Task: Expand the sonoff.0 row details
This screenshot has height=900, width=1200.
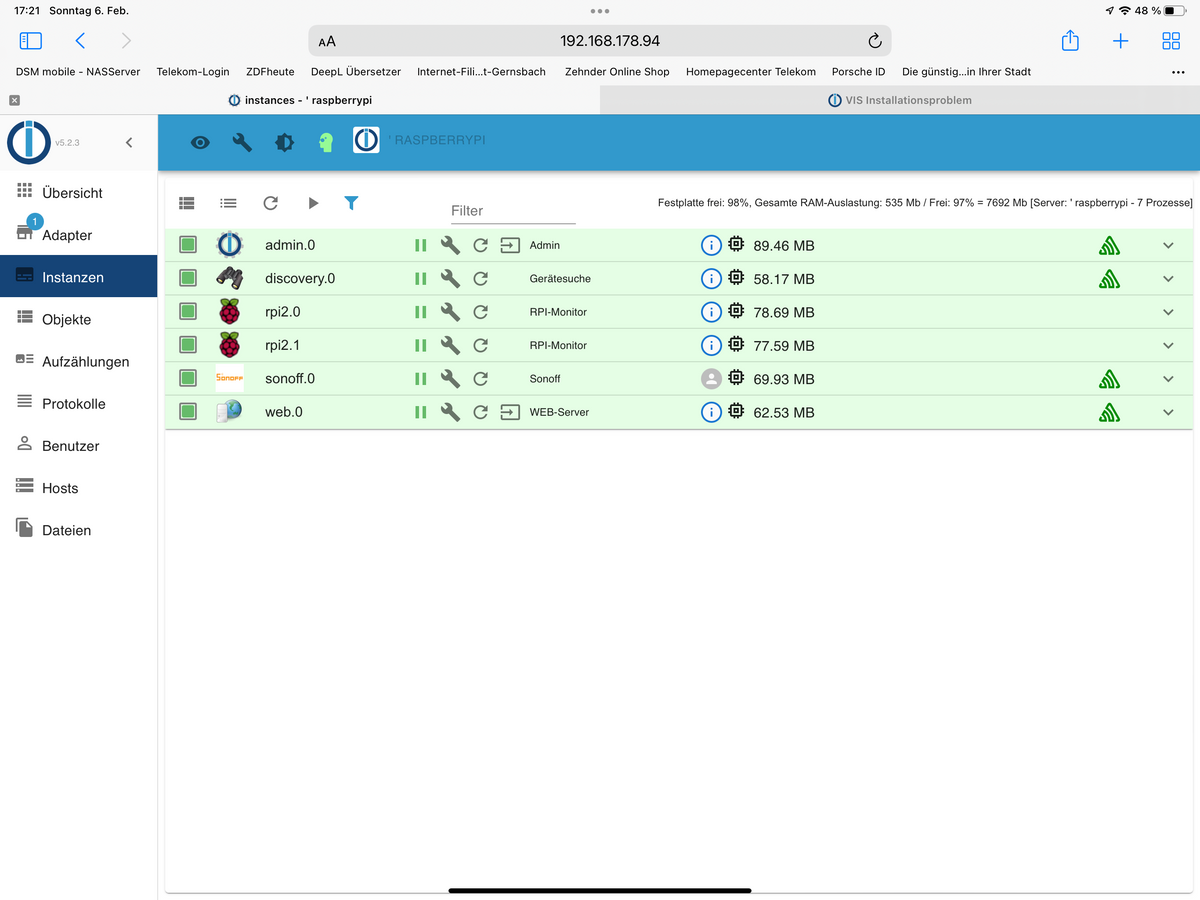Action: (x=1168, y=379)
